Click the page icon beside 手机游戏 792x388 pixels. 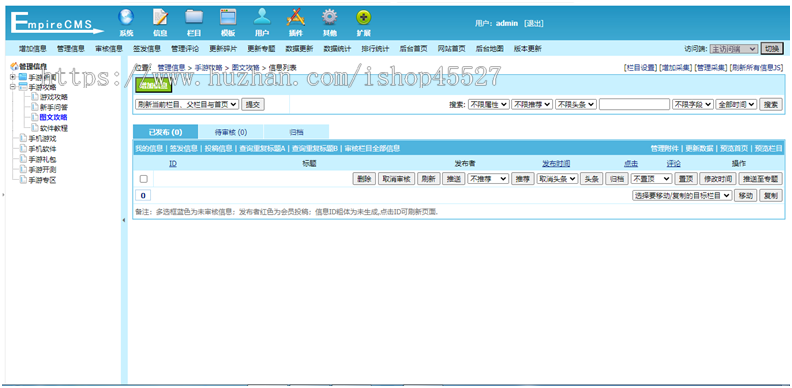click(x=23, y=138)
